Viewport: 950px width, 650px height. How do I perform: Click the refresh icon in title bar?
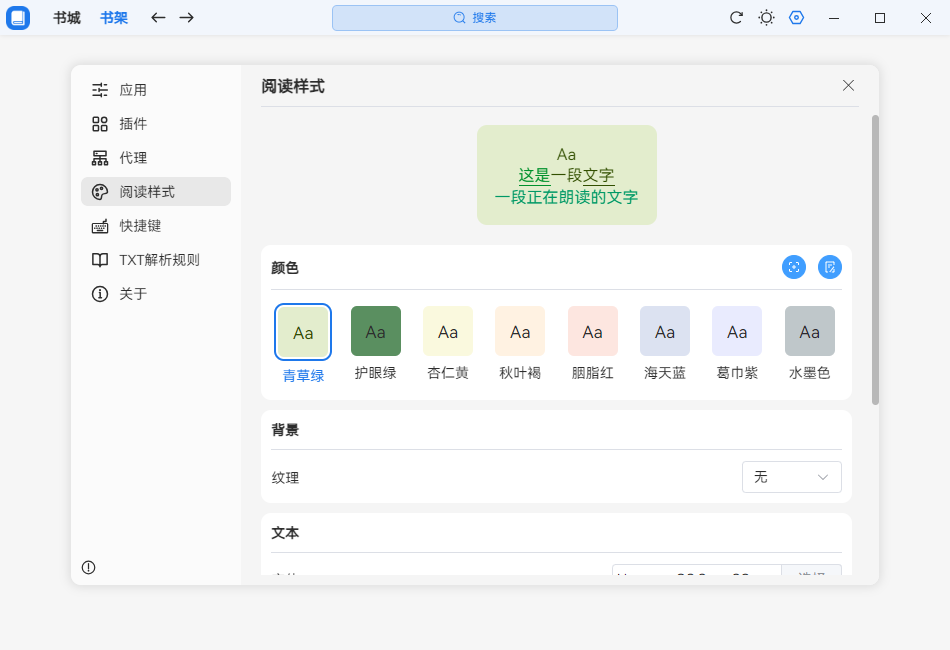[736, 18]
